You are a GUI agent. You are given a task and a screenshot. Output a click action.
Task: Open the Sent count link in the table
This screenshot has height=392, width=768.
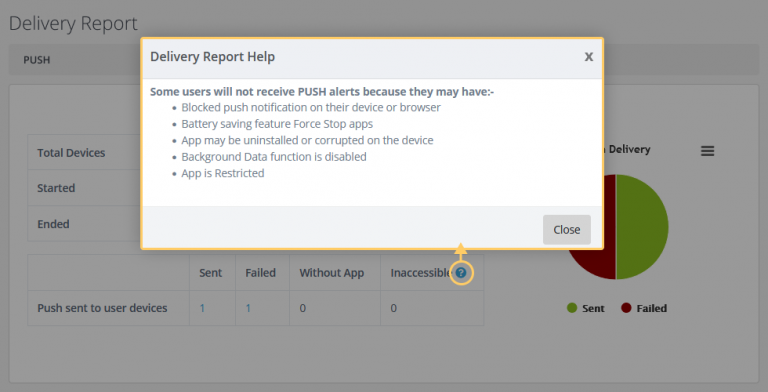coord(202,308)
